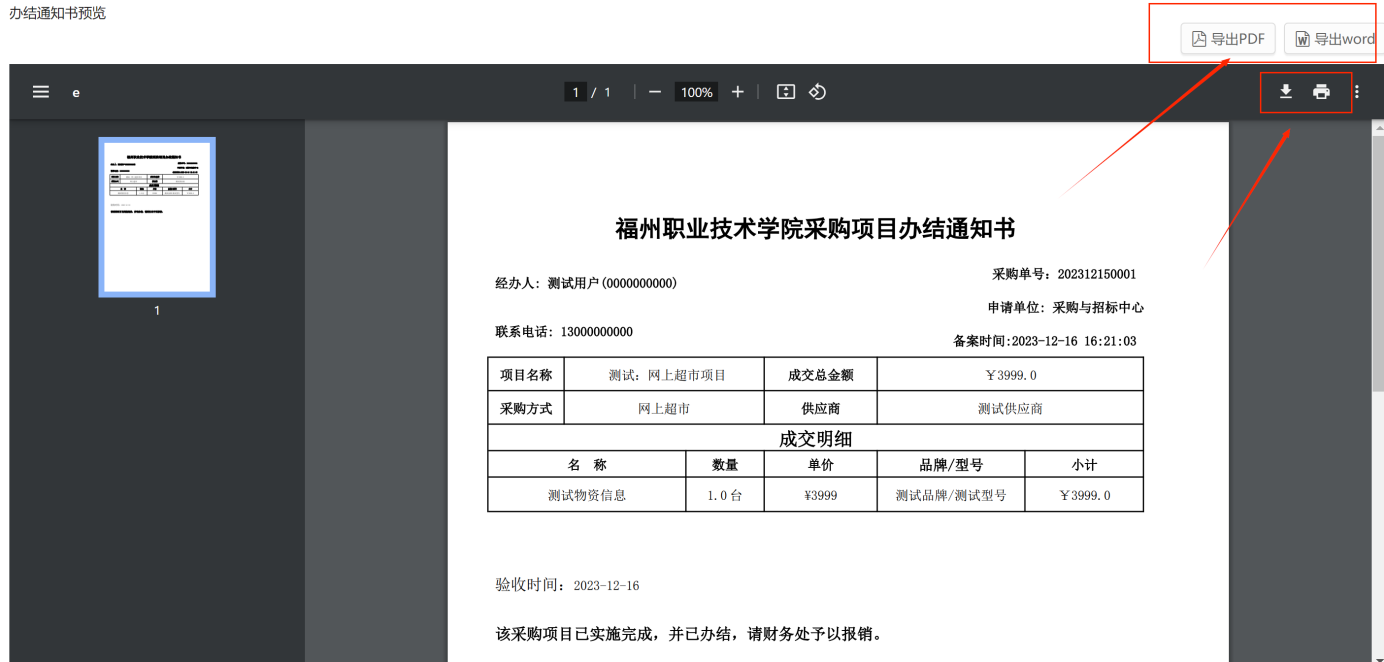
Task: Click the 测试：网上超市项目 project name cell
Action: point(667,375)
